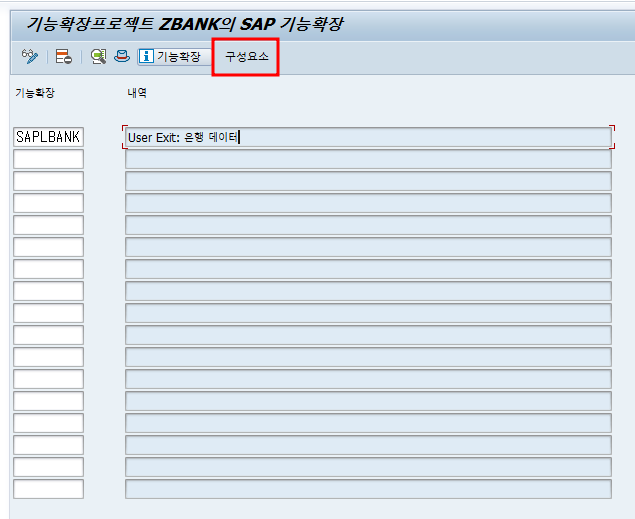Click the 기능확장 column header label
Image resolution: width=635 pixels, height=519 pixels.
click(35, 93)
